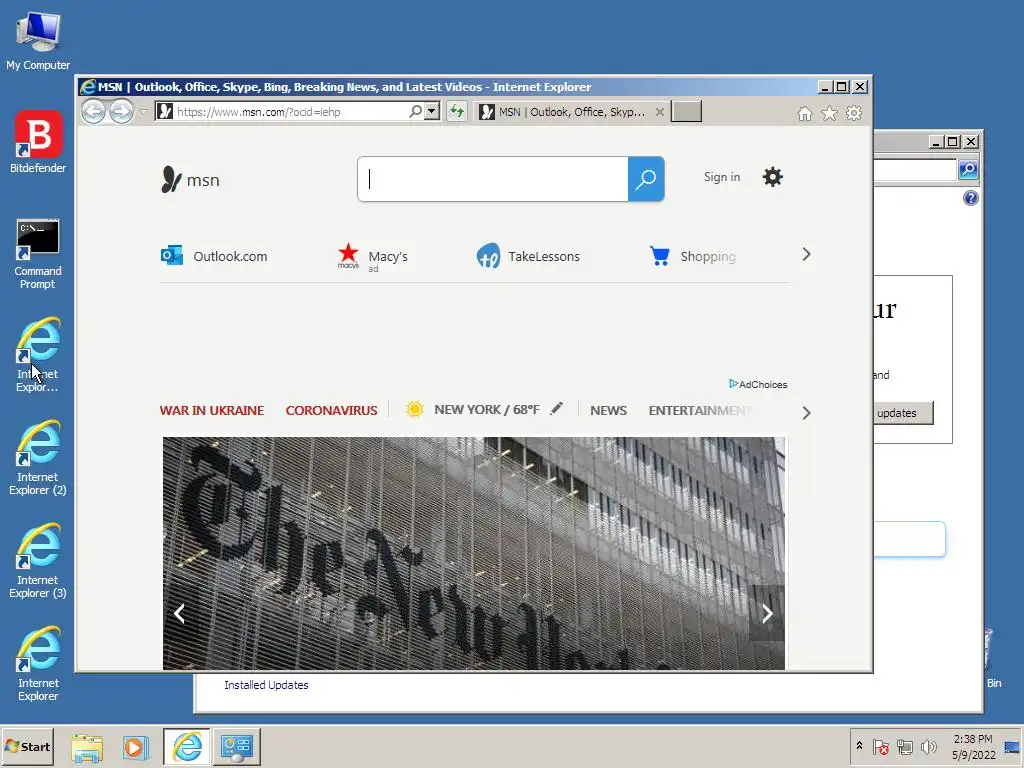Open a new blank tab
This screenshot has width=1024, height=768.
[686, 112]
